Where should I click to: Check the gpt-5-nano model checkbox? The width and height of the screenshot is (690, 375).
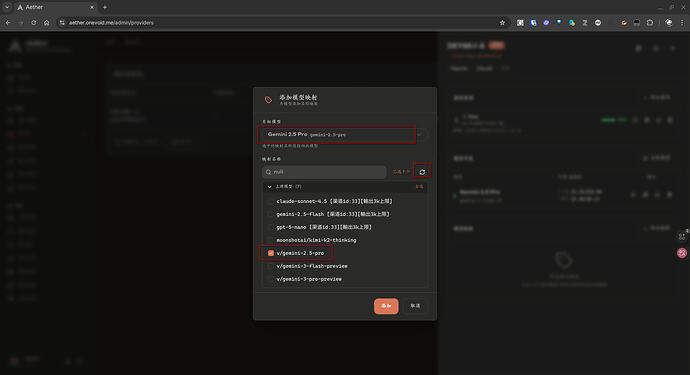coord(271,227)
